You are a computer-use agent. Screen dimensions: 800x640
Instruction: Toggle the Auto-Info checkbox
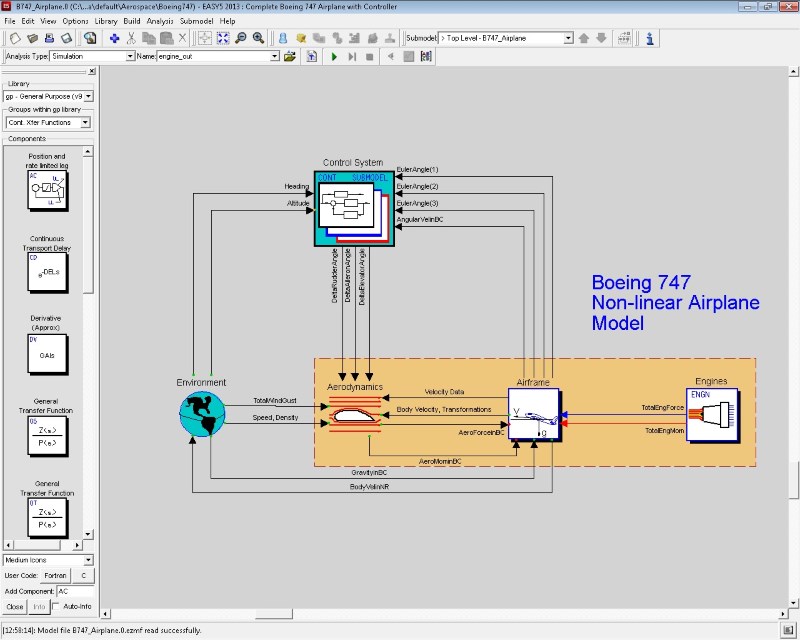coord(56,606)
